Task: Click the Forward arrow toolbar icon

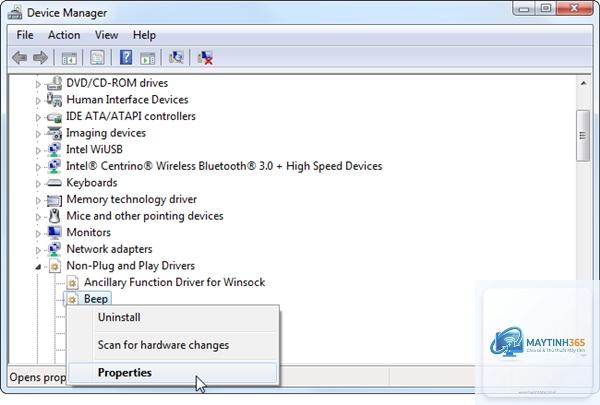Action: point(41,58)
